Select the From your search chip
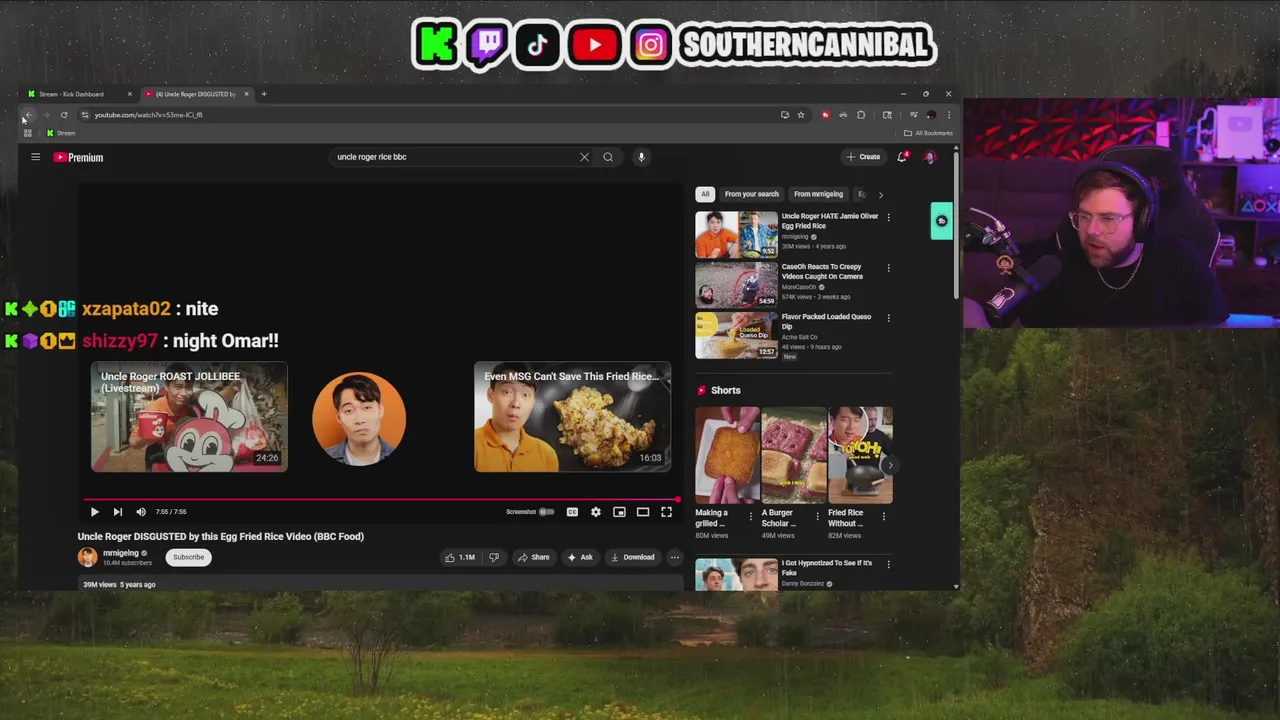 pyautogui.click(x=751, y=194)
